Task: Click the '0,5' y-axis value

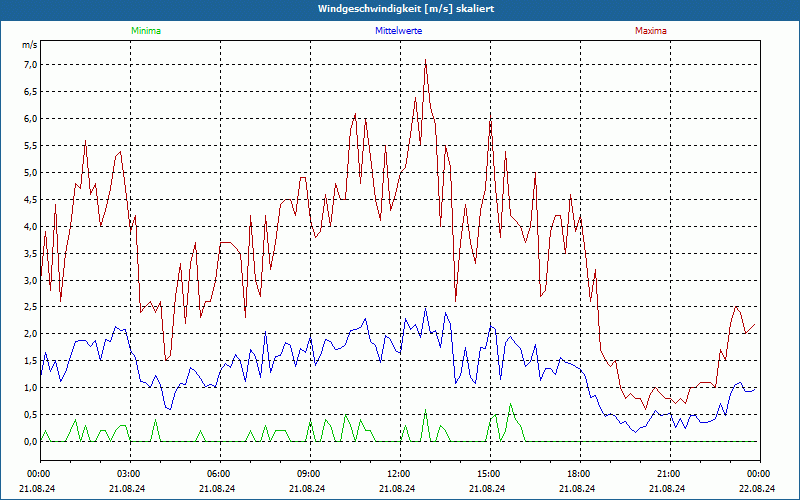Action: 31,414
